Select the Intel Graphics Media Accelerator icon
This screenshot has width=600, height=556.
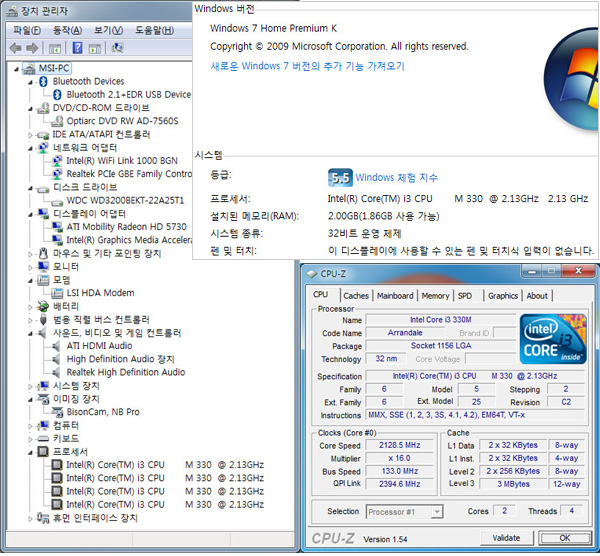[x=57, y=240]
